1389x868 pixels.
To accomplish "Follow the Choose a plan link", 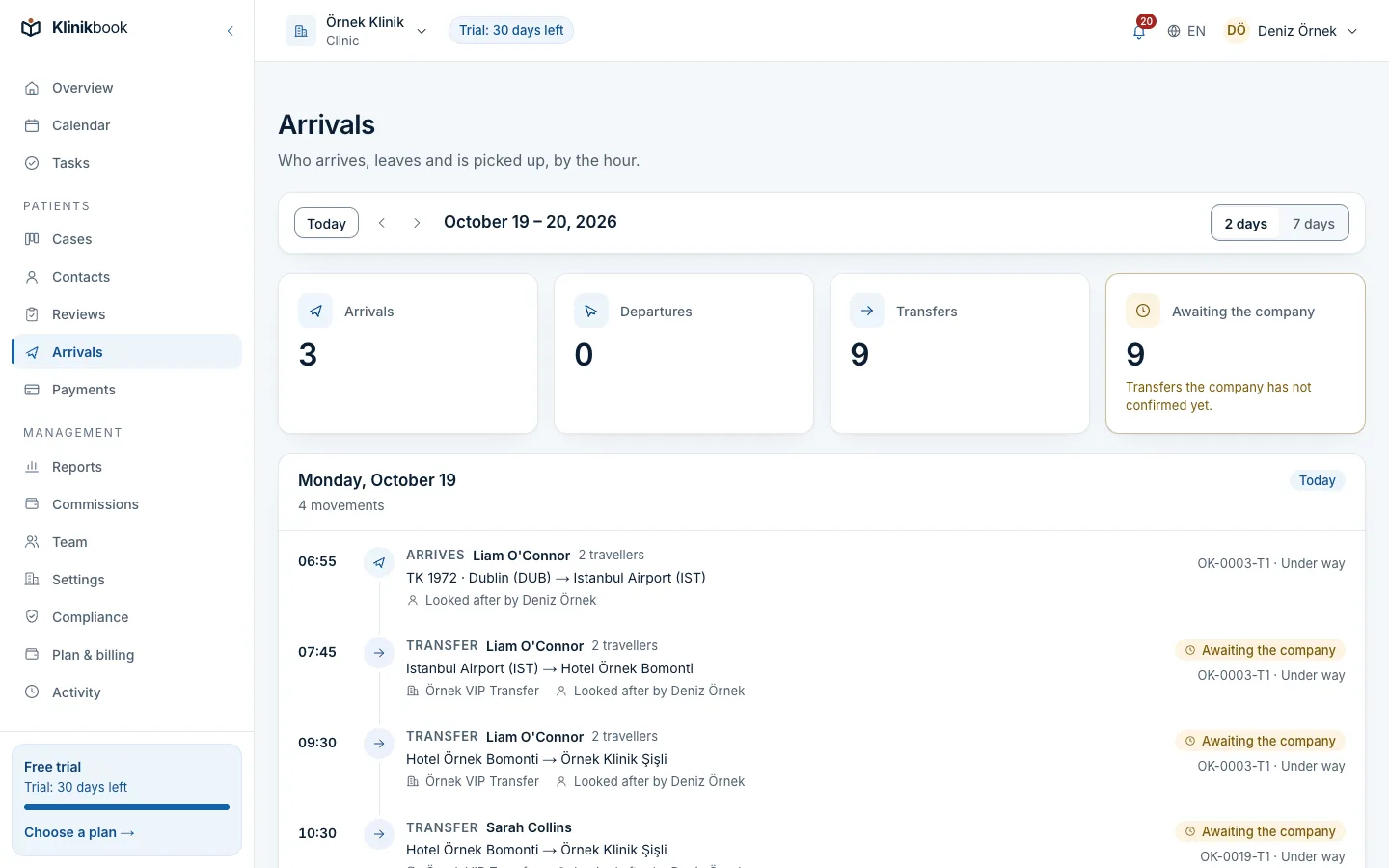I will coord(79,832).
